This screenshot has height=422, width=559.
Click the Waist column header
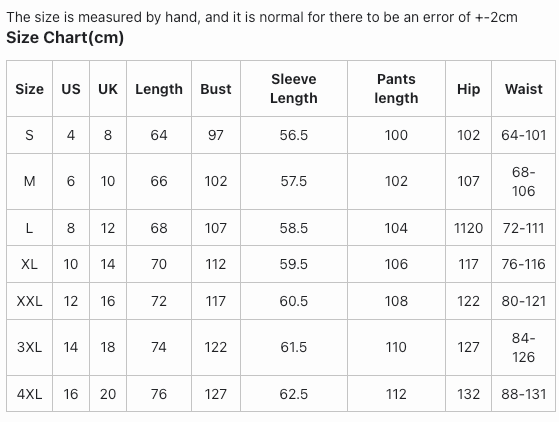(523, 89)
